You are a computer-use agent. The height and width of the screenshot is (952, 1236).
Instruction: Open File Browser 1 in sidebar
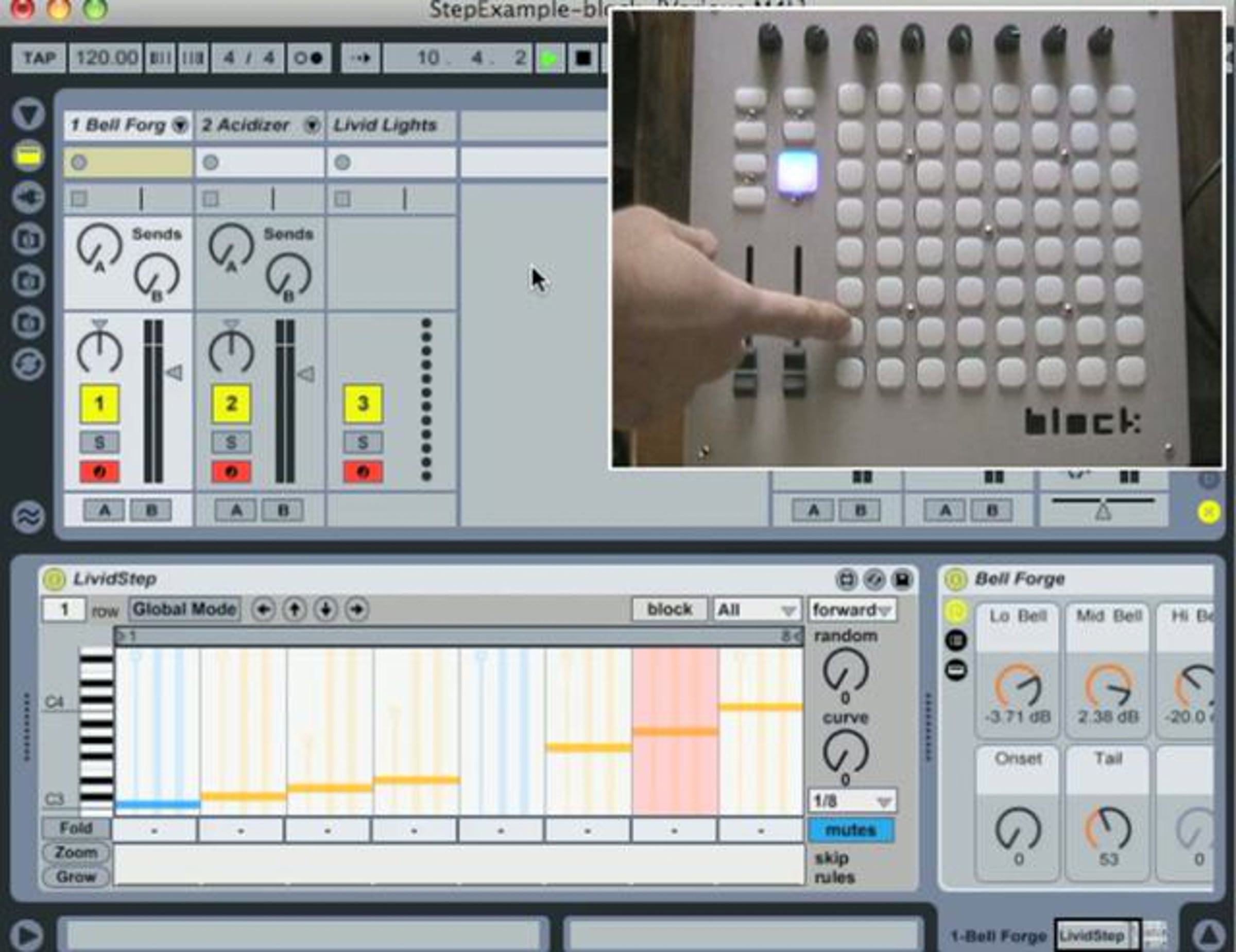[x=28, y=239]
